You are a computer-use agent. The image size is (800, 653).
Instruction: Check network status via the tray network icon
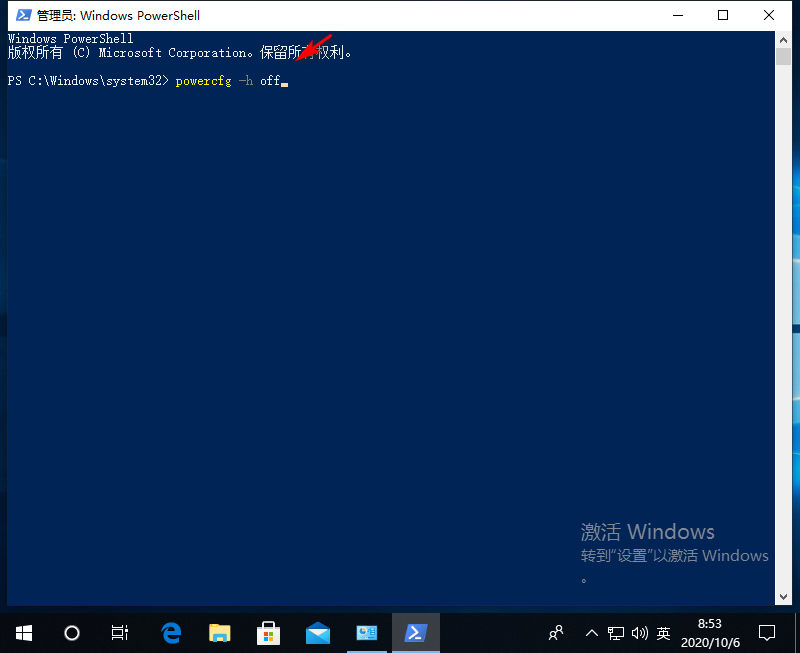point(616,633)
